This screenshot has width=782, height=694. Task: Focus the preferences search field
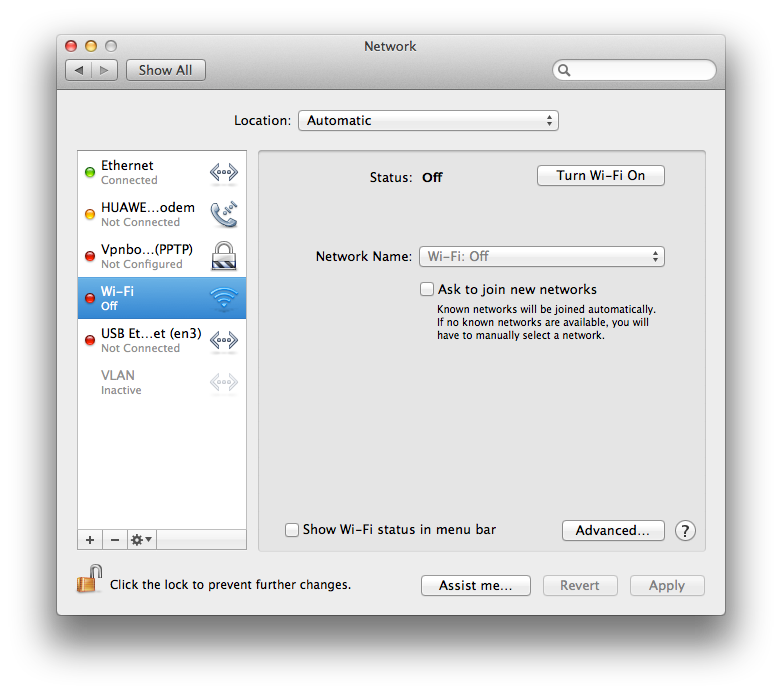634,70
